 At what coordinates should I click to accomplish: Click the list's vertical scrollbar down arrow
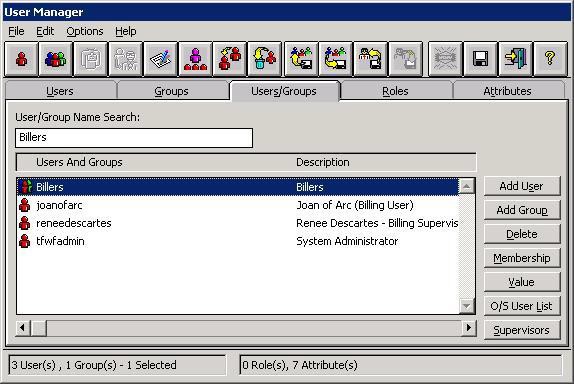click(467, 306)
